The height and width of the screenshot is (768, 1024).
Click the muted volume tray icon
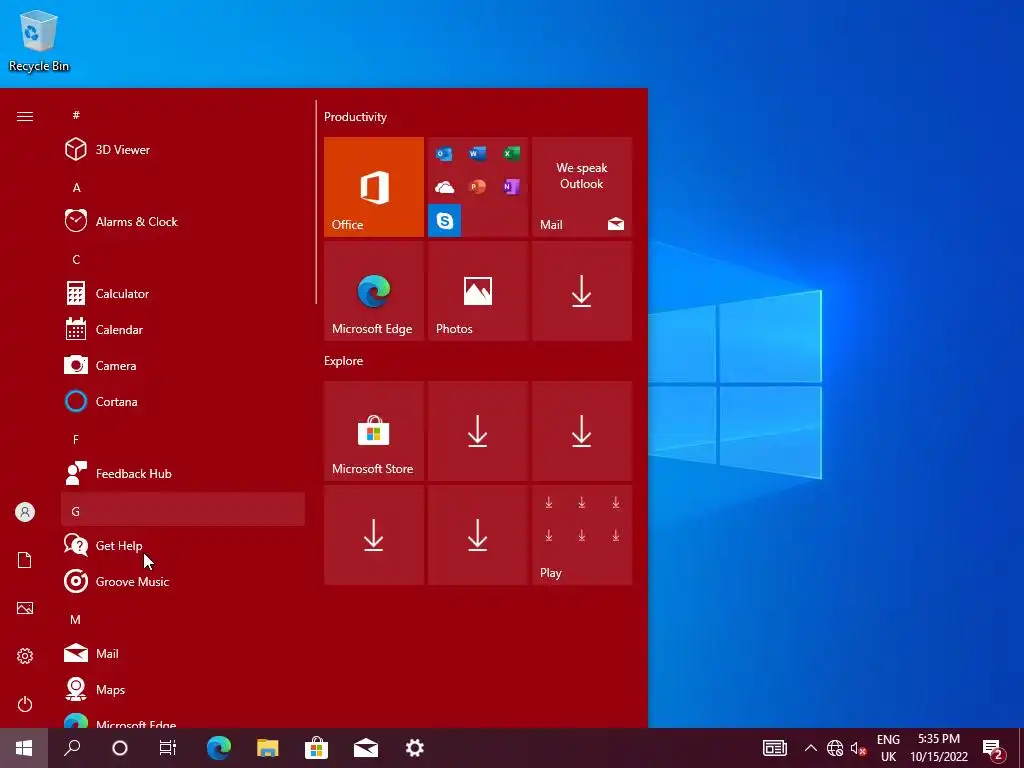[x=858, y=748]
